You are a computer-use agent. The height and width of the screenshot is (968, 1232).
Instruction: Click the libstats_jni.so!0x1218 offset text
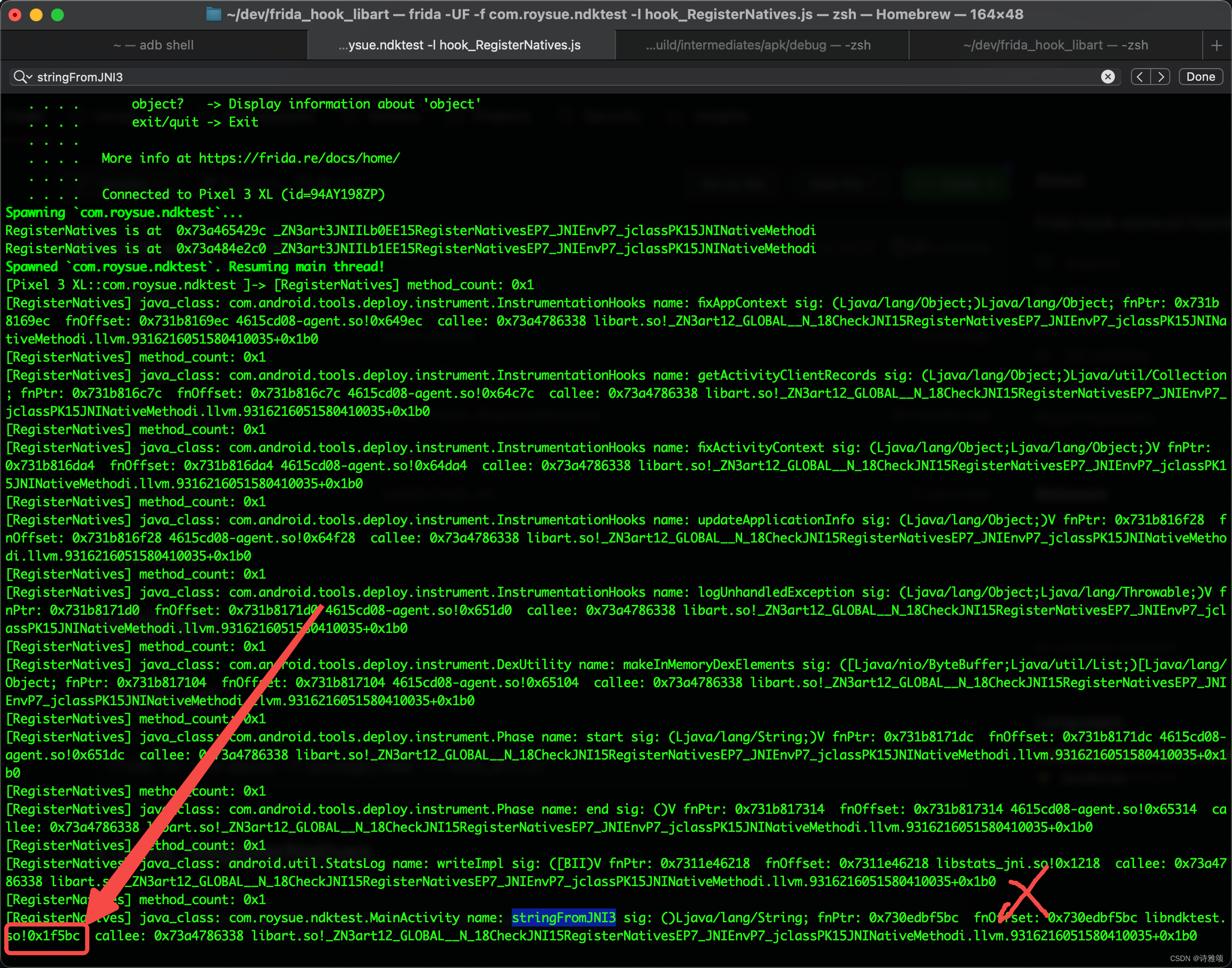(x=1018, y=864)
